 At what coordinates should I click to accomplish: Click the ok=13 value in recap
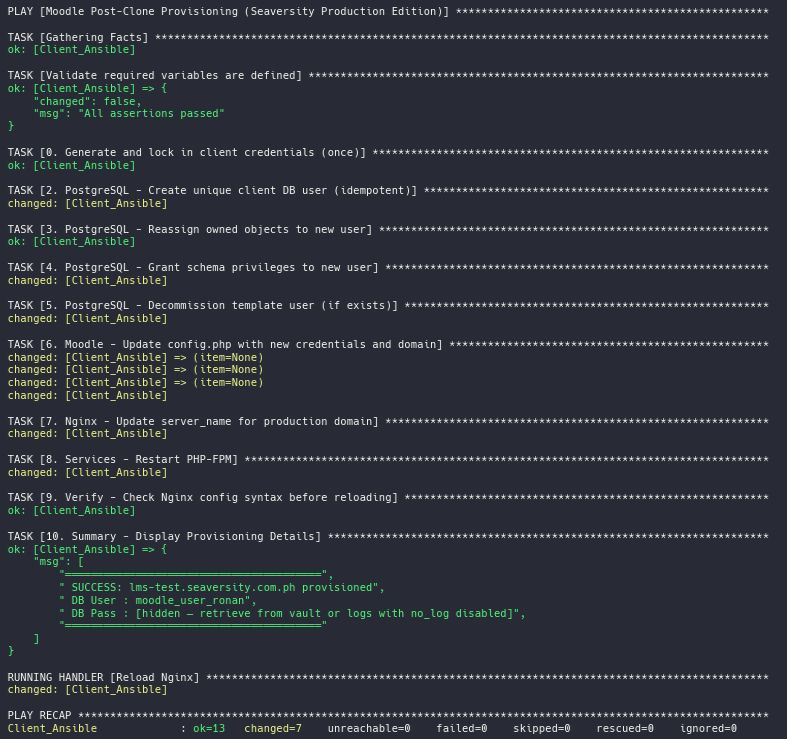[x=209, y=728]
